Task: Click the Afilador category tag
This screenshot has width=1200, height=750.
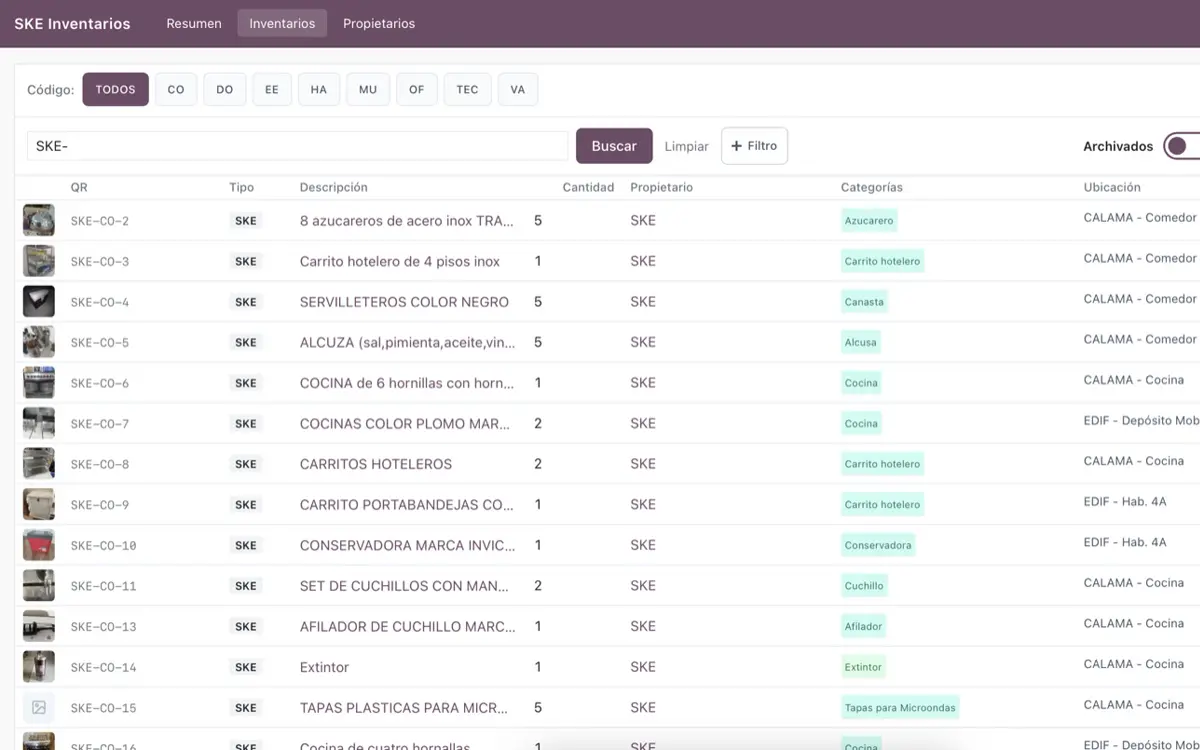Action: pos(863,626)
